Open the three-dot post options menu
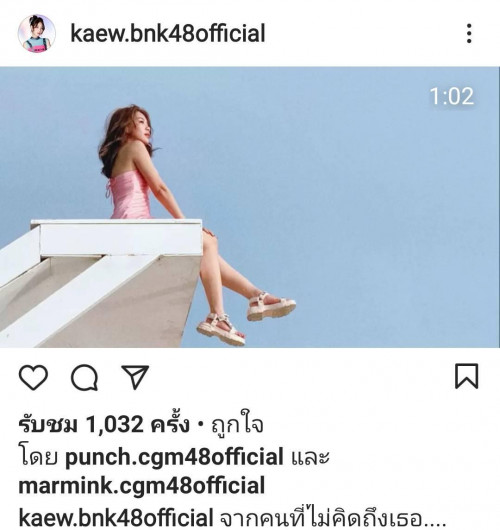This screenshot has height=530, width=500. [469, 33]
